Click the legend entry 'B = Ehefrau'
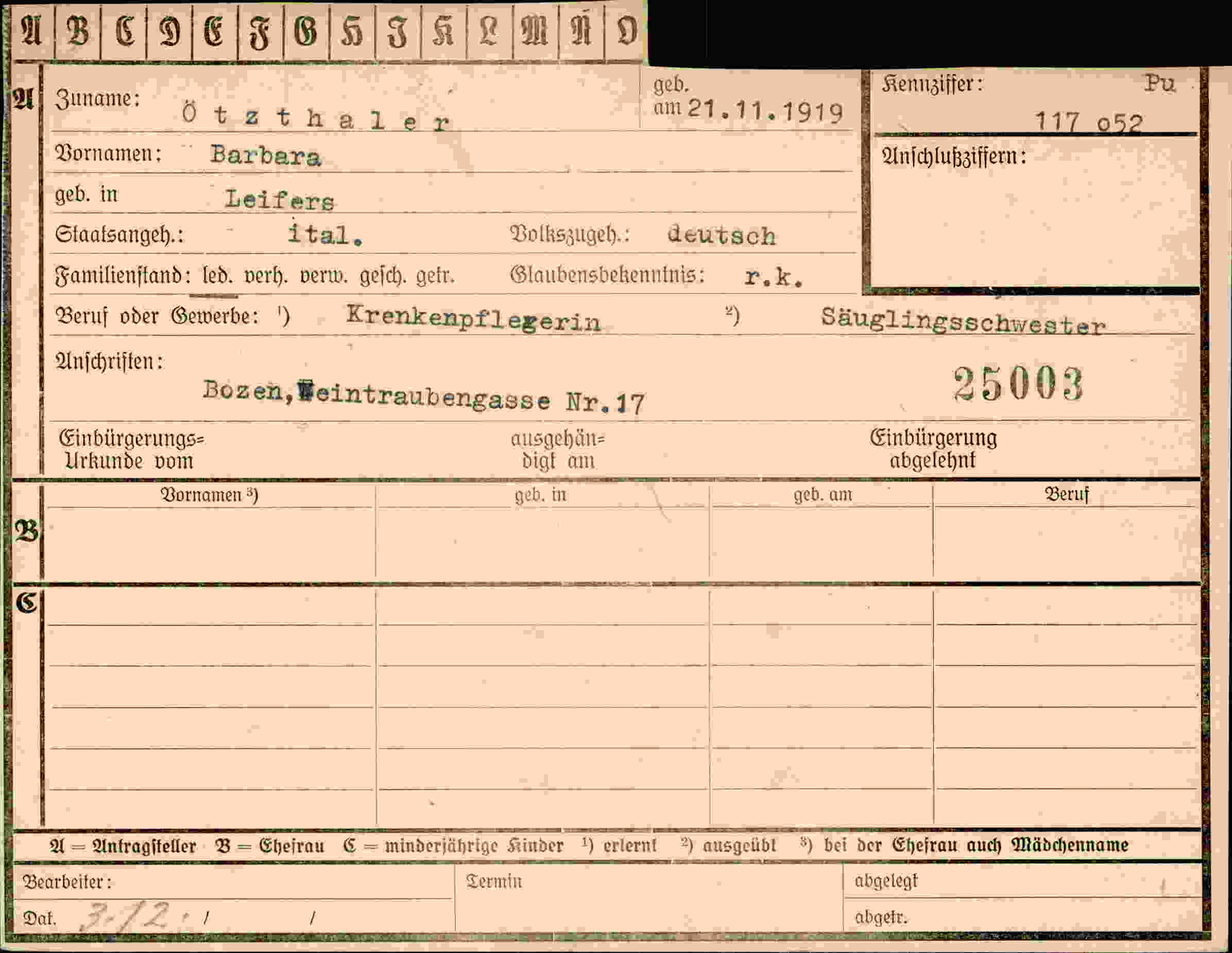1232x953 pixels. pos(270,846)
